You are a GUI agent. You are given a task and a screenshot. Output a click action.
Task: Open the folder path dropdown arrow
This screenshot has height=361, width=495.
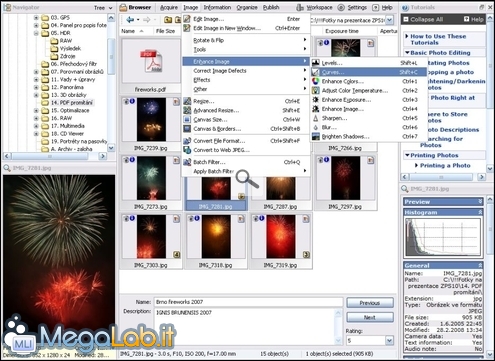click(390, 20)
